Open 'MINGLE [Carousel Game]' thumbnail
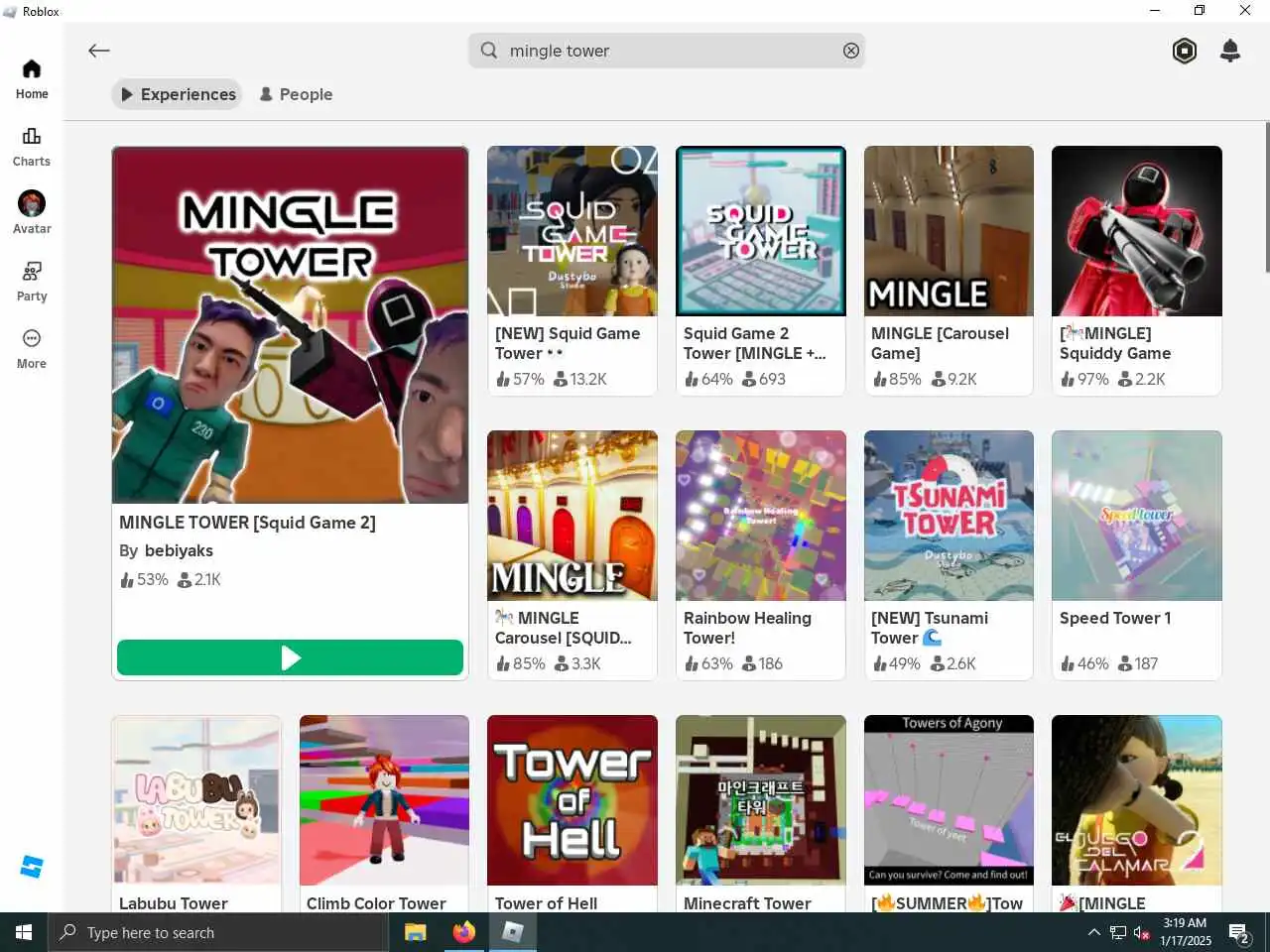Viewport: 1270px width, 952px height. click(x=949, y=231)
